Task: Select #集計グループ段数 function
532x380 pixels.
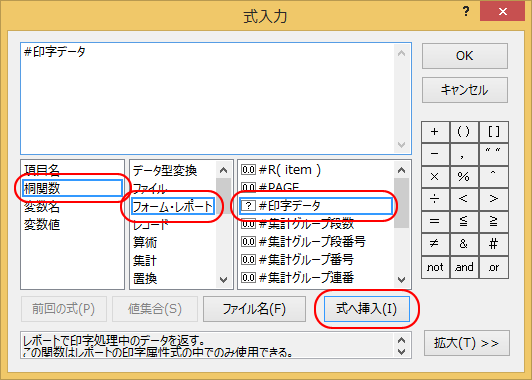Action: [x=316, y=224]
